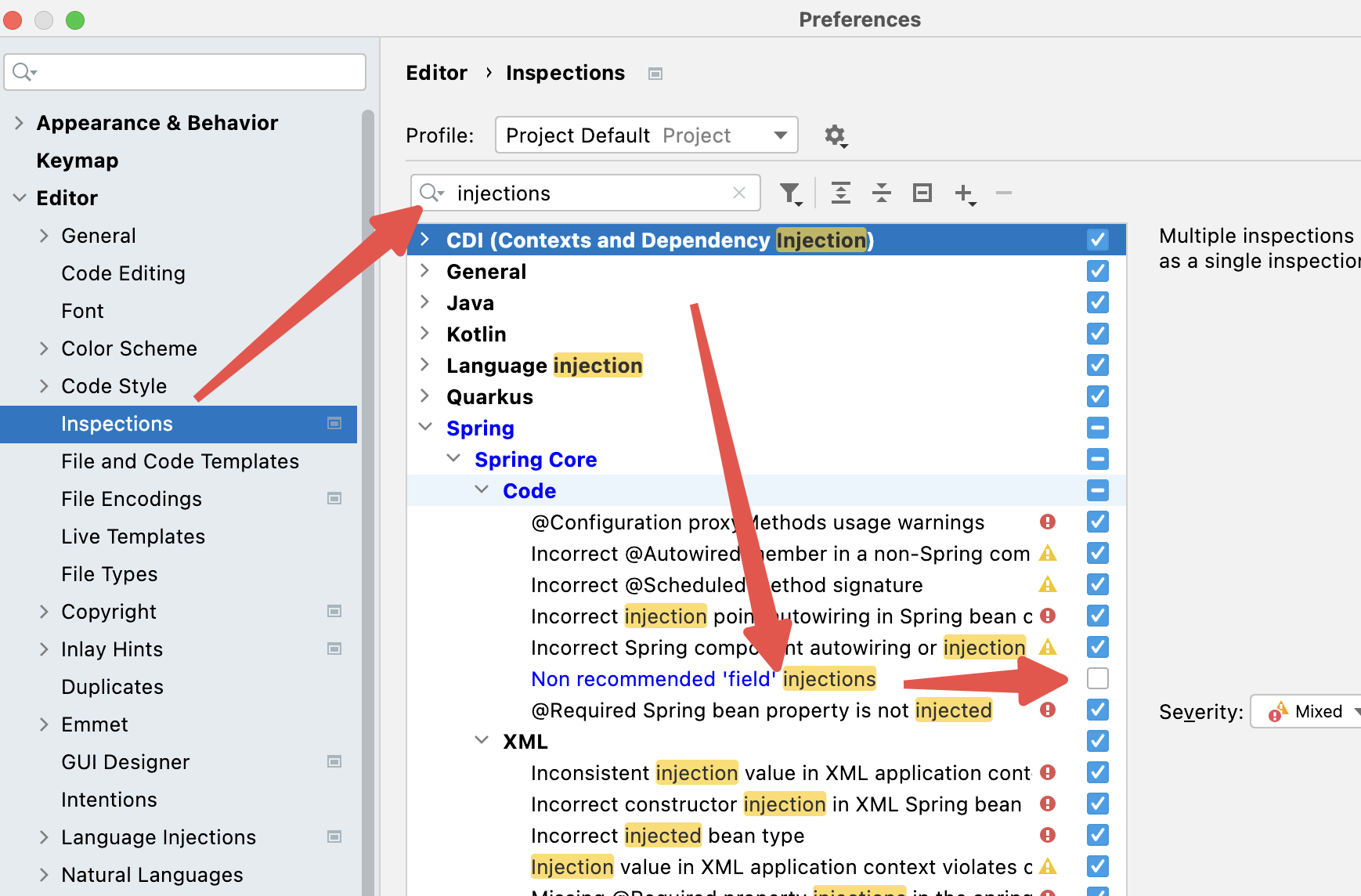1361x896 pixels.
Task: Click project icon on Inspections sidebar row
Action: (334, 424)
